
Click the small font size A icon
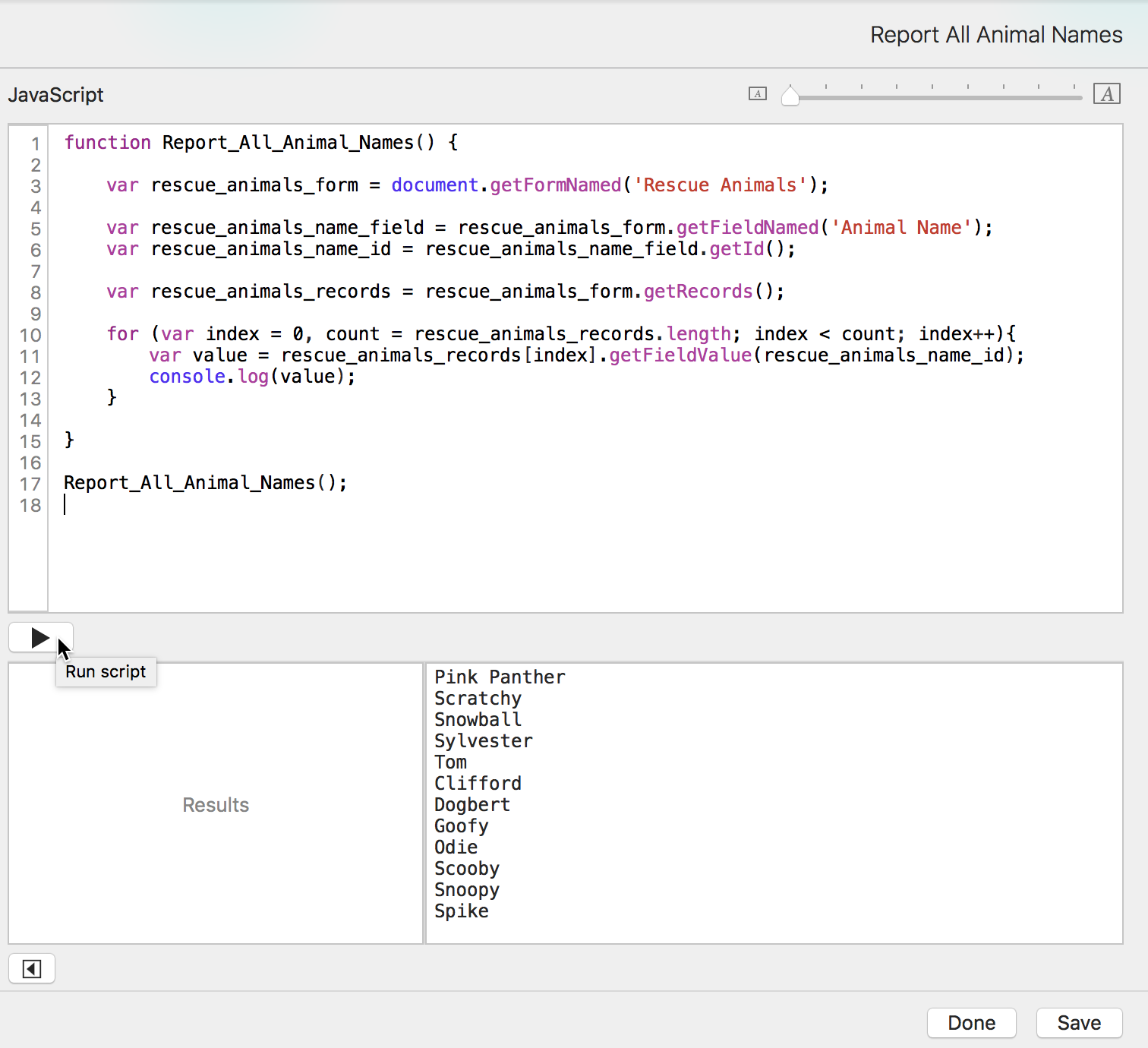(x=757, y=93)
